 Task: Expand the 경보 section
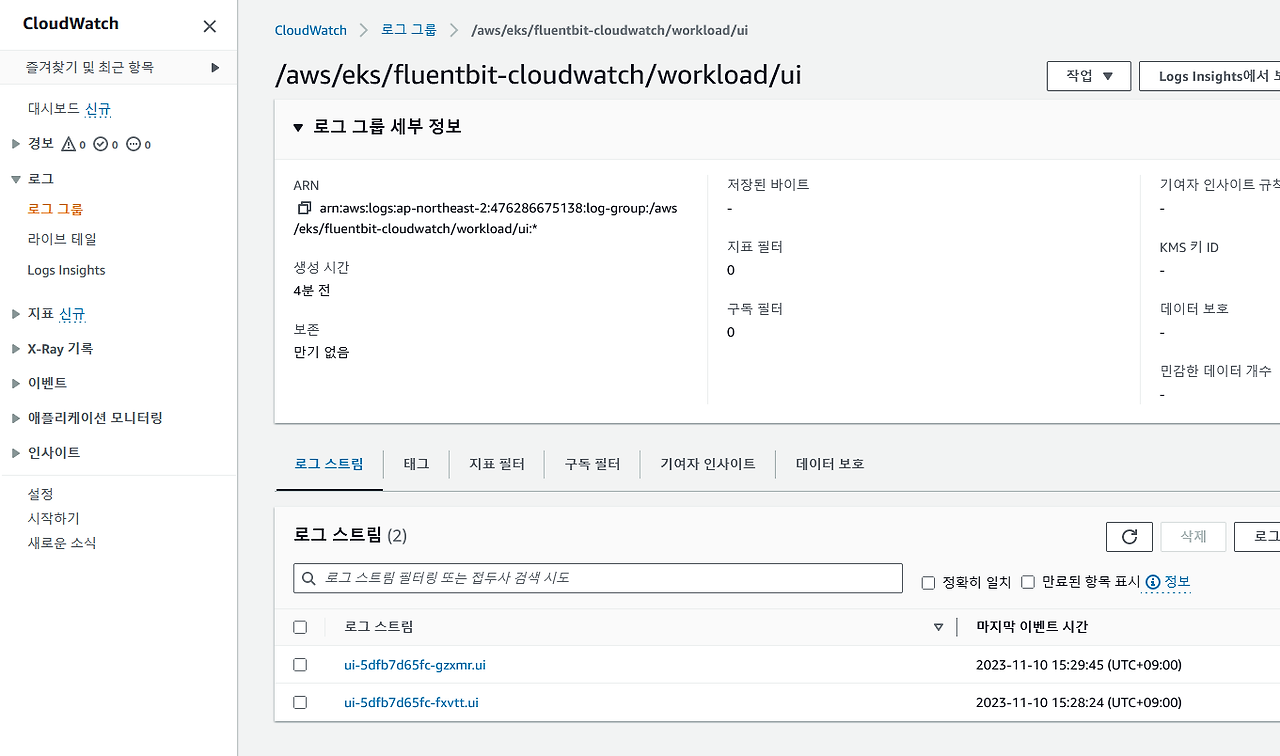tap(15, 144)
